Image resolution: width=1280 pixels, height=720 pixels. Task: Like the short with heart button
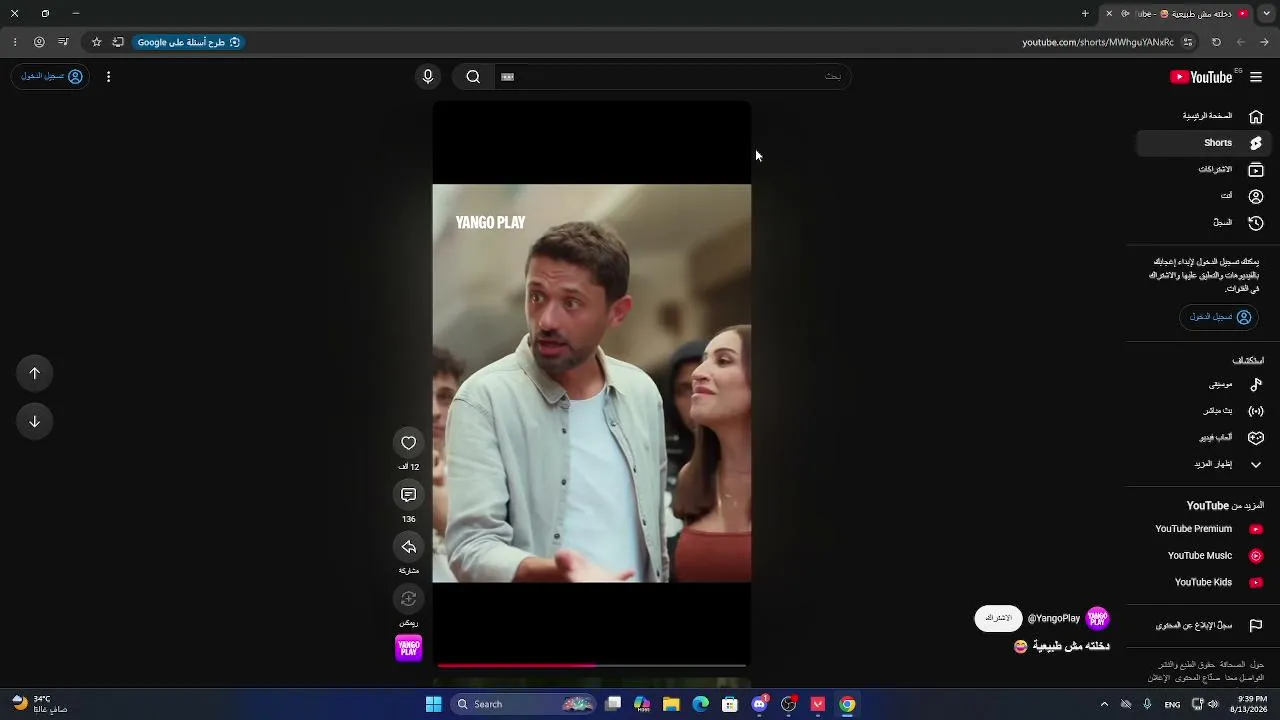409,443
